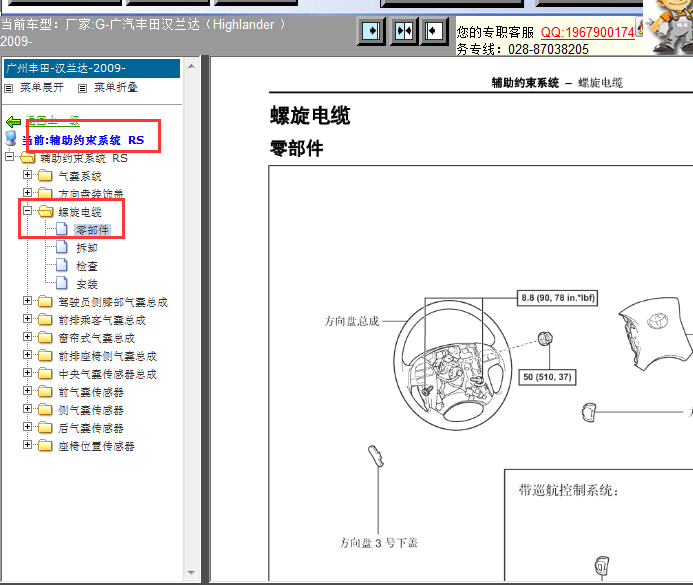Click the sidebar scroll down arrow
Viewport: 693px width, 585px height.
coord(191,573)
